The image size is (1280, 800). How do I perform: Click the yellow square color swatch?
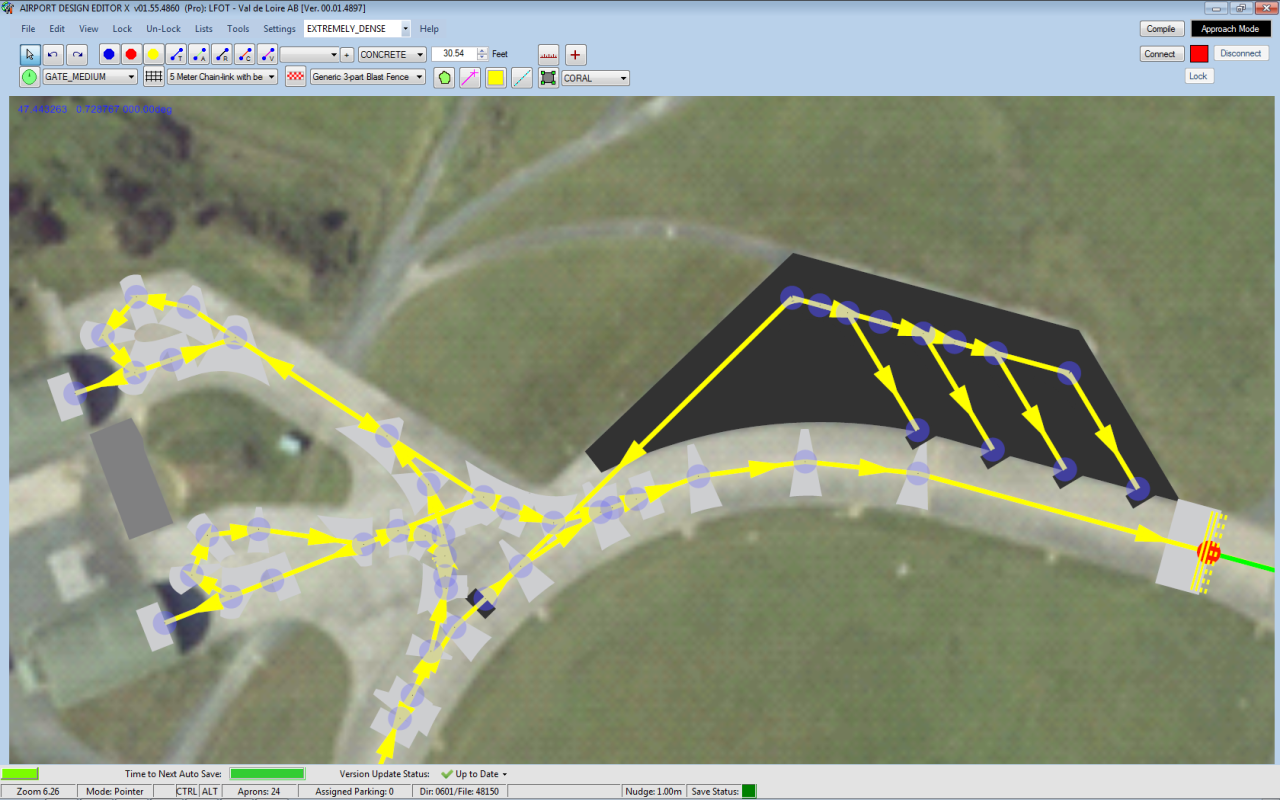point(496,77)
